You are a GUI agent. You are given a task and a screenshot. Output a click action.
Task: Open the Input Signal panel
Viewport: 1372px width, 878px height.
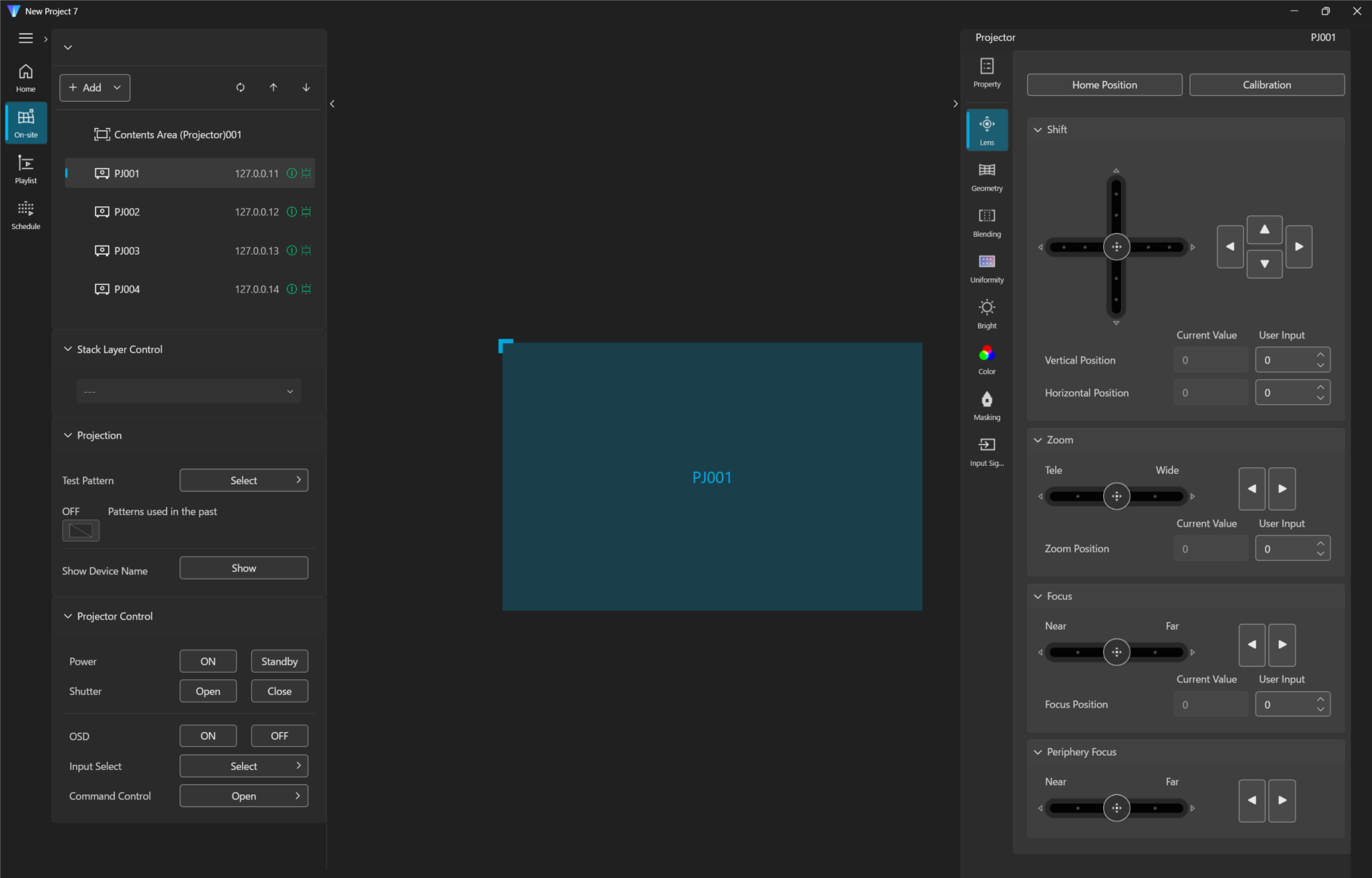click(x=986, y=451)
